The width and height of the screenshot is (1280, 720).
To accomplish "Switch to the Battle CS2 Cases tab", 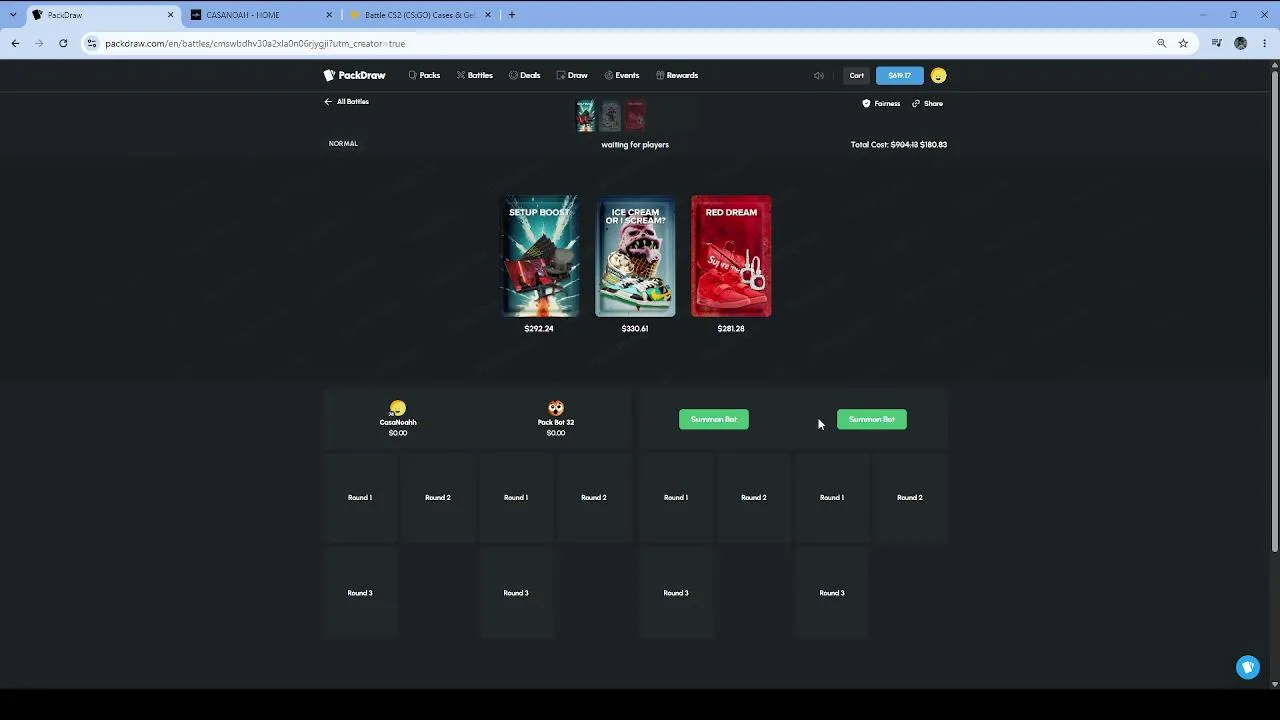I will [420, 15].
